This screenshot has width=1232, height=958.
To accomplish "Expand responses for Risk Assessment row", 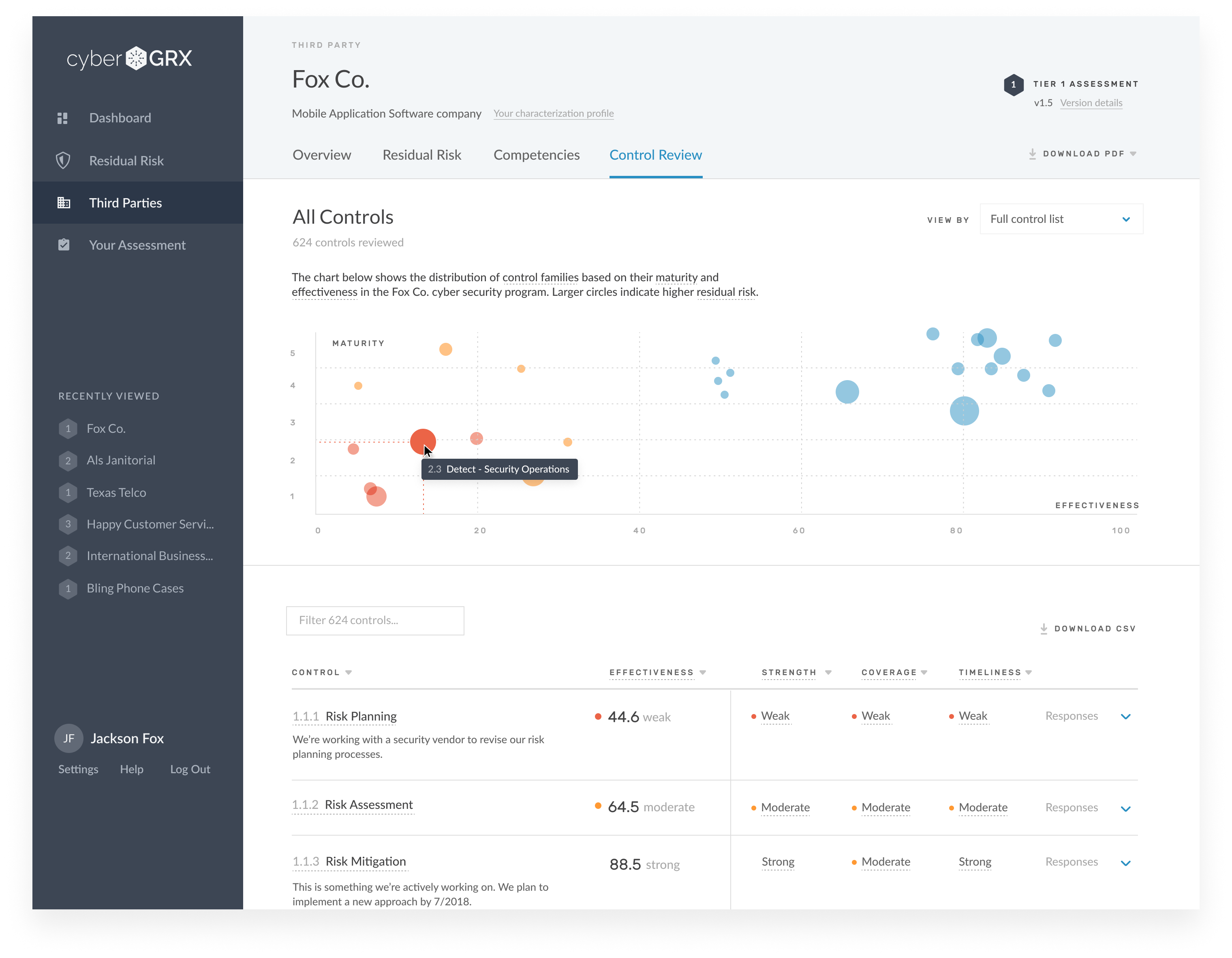I will (1125, 809).
